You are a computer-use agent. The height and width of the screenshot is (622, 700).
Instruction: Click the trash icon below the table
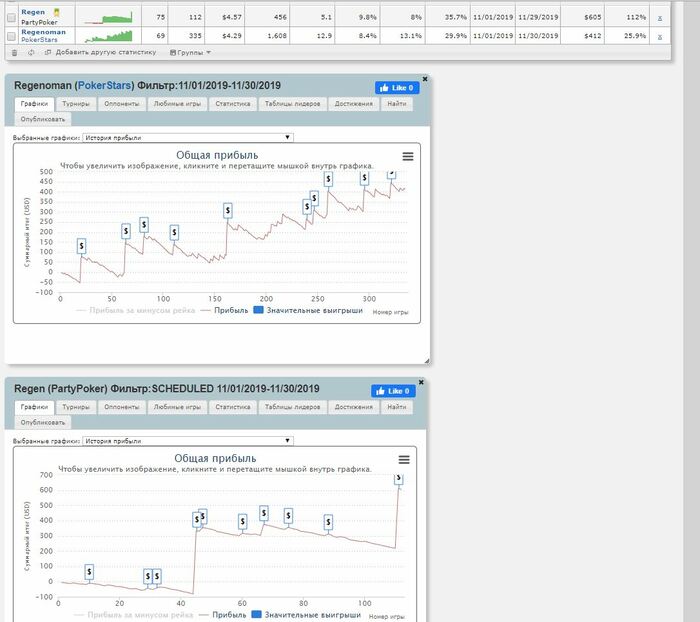(x=14, y=53)
